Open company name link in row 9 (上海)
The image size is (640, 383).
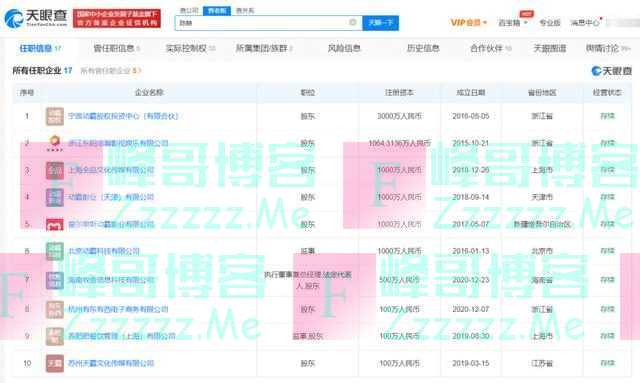(122, 336)
